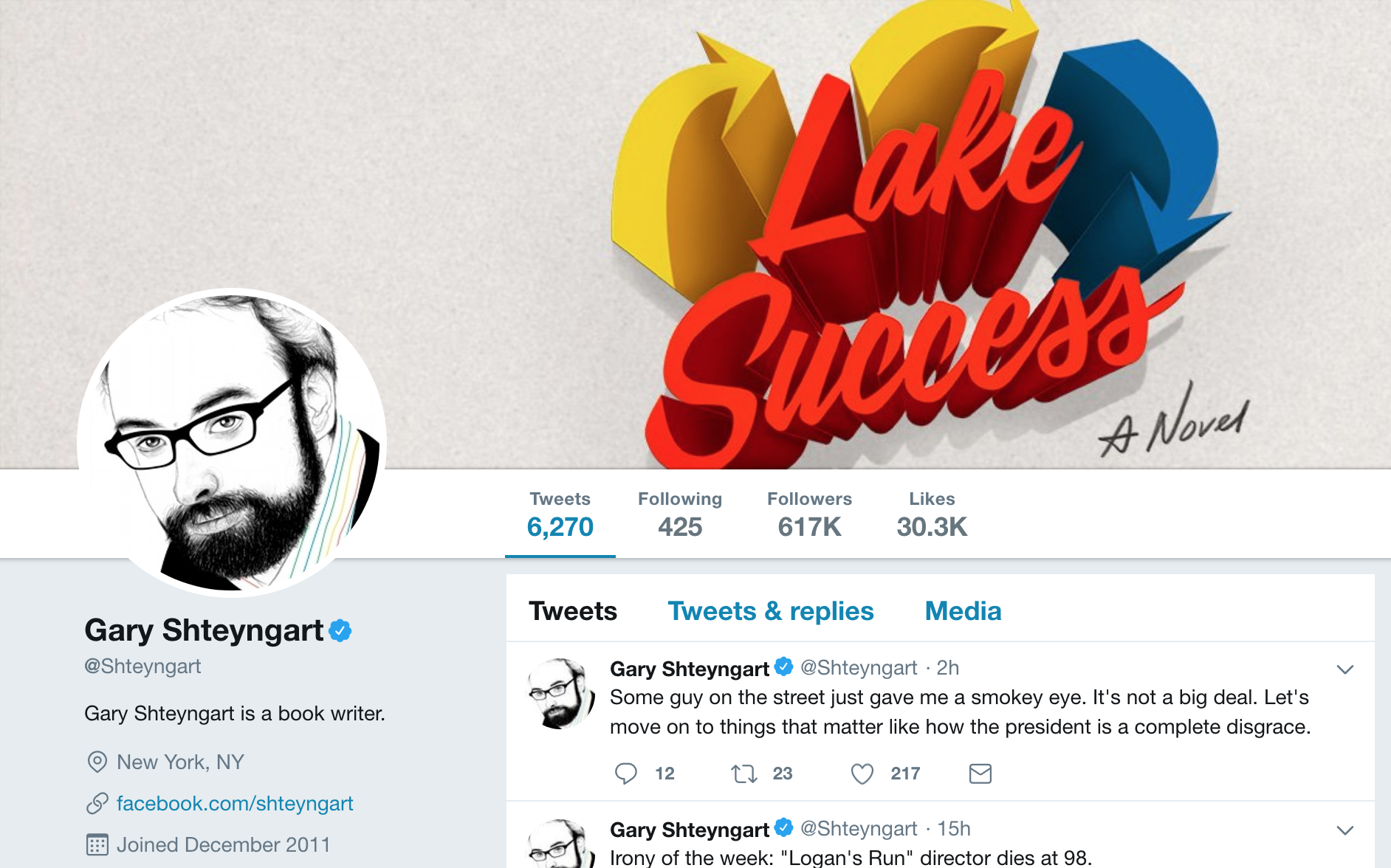Viewport: 1391px width, 868px height.
Task: Click the link icon beside facebook URL
Action: tap(97, 803)
